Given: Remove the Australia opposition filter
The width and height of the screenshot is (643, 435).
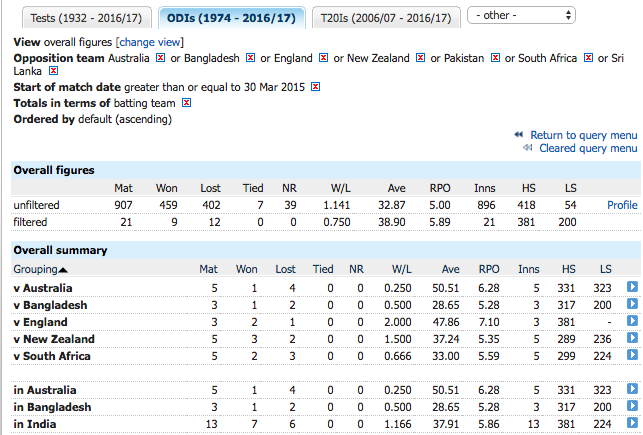Looking at the screenshot, I should 160,58.
